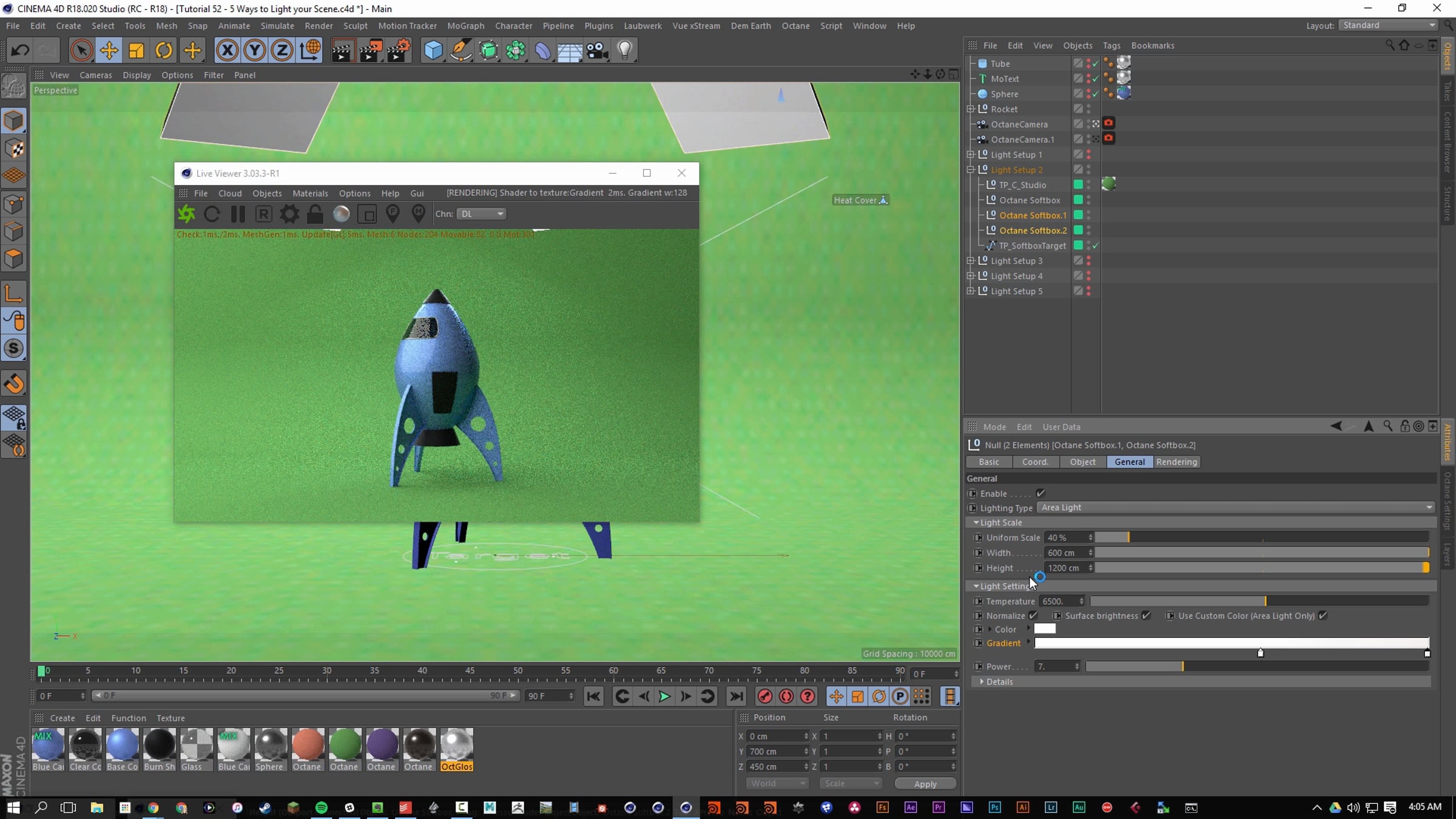This screenshot has height=819, width=1456.
Task: Select the Rotate tool
Action: point(164,50)
